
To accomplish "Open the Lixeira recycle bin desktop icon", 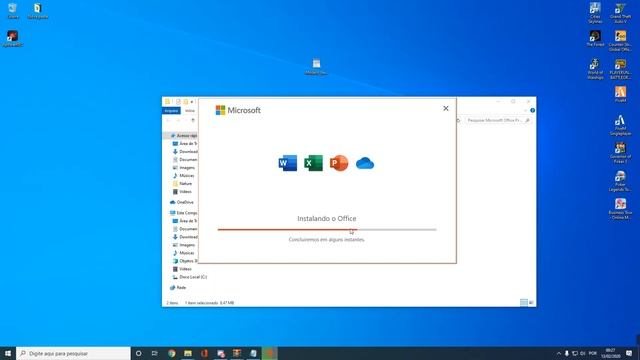I will [13, 11].
